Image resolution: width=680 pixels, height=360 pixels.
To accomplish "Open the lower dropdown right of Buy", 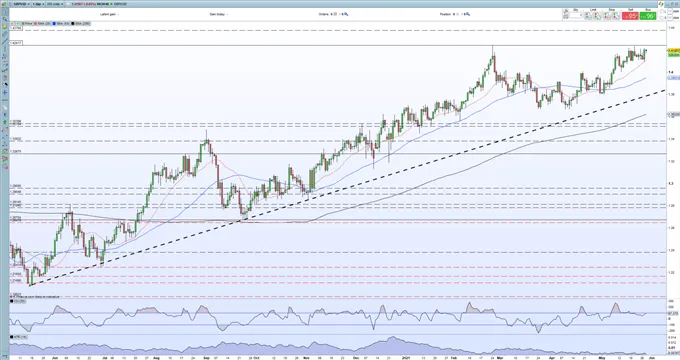I will click(x=670, y=17).
